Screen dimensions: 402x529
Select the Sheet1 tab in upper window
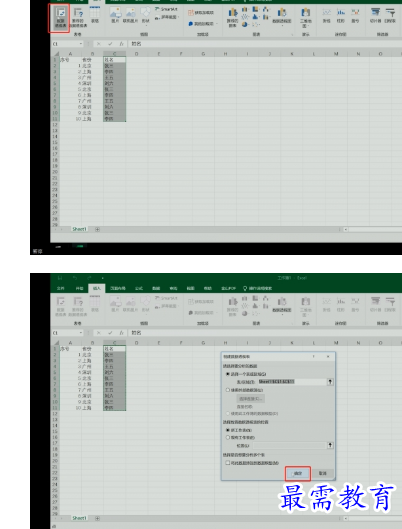[80, 229]
